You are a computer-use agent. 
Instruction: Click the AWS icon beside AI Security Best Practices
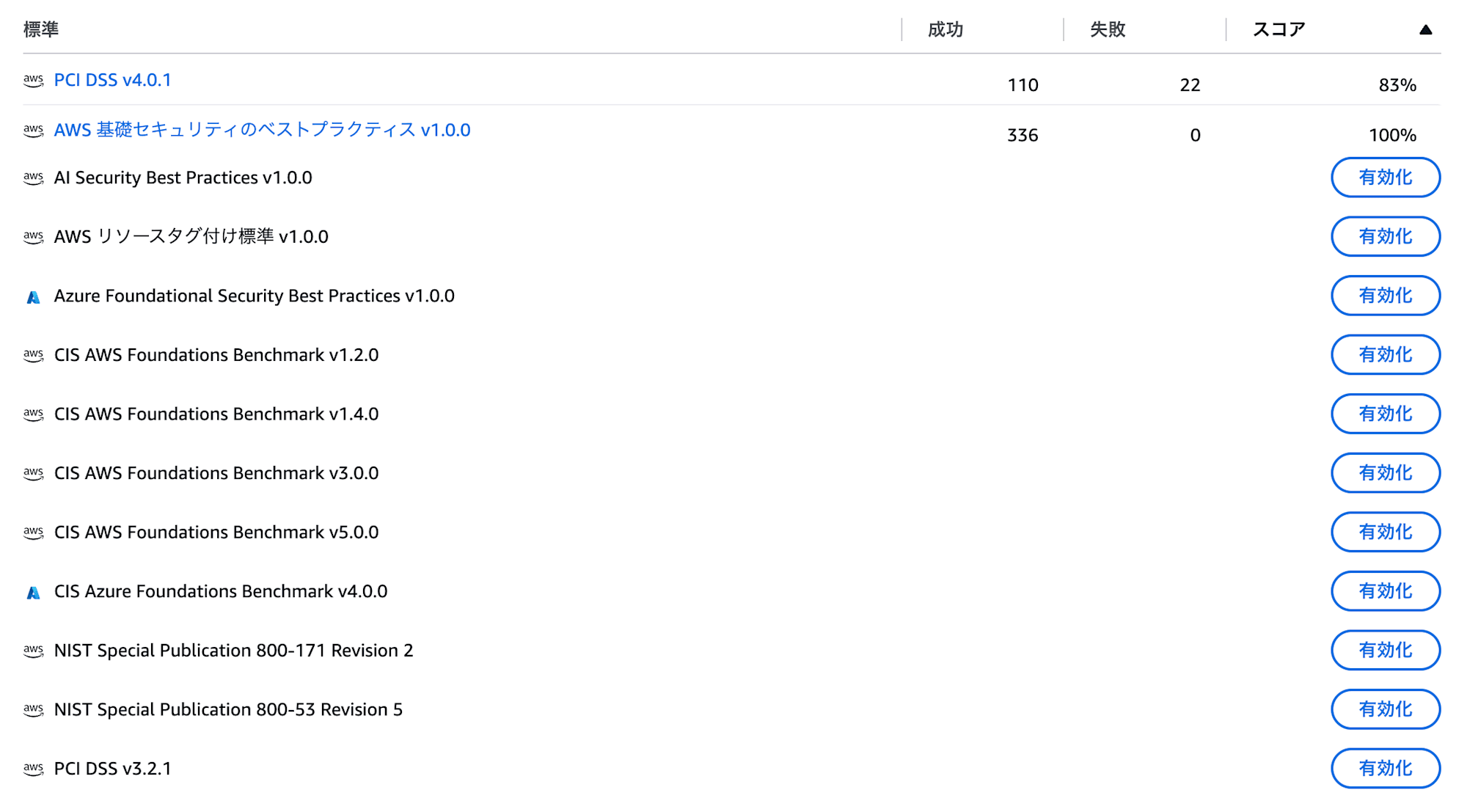33,178
